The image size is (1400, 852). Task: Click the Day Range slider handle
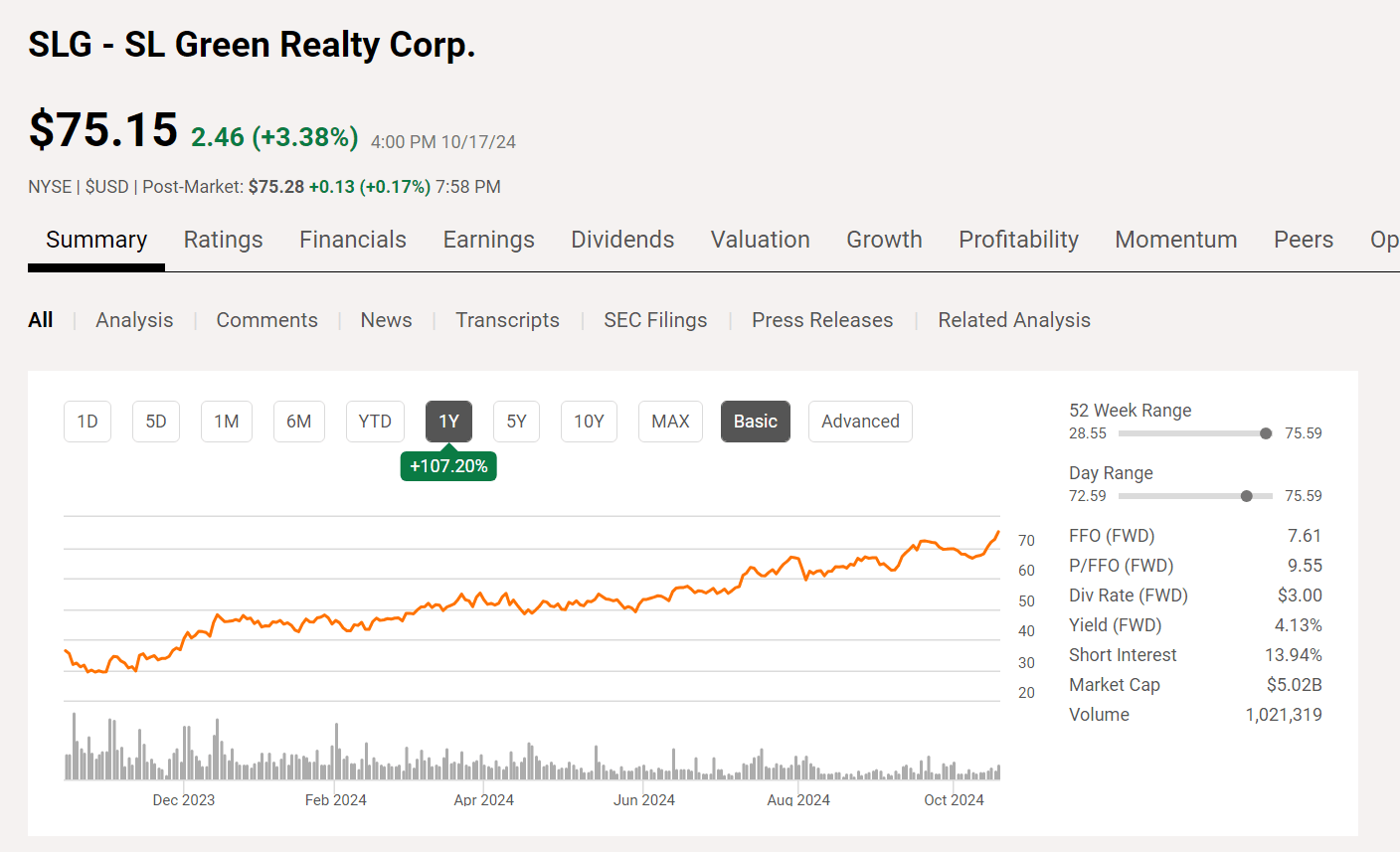[x=1247, y=495]
